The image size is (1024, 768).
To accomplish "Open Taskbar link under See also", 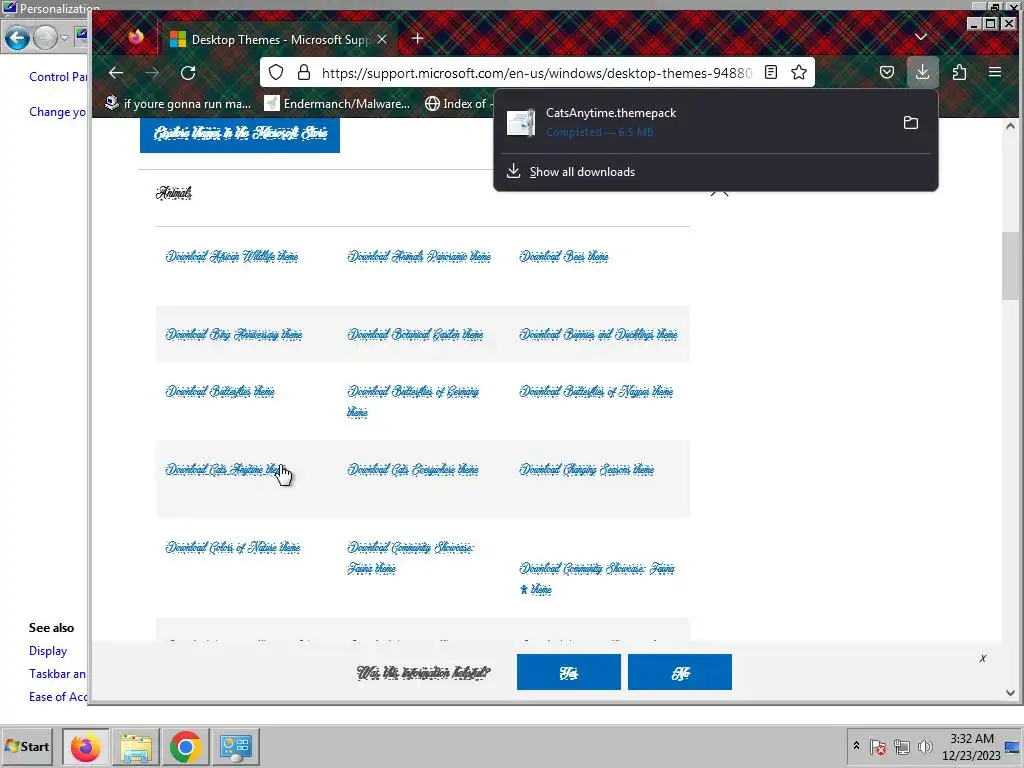I will point(57,673).
